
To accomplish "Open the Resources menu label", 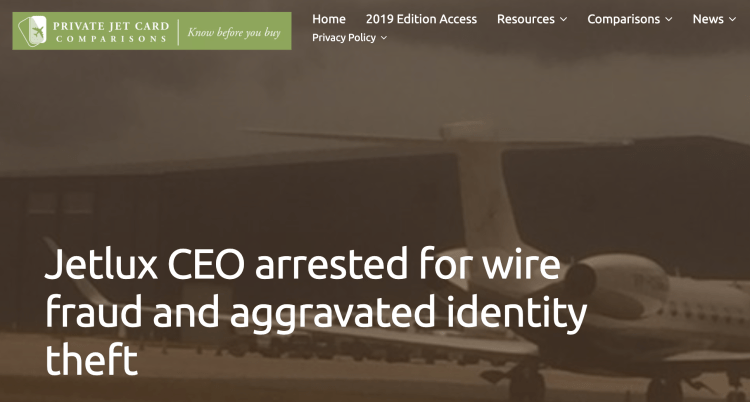I will pos(526,19).
